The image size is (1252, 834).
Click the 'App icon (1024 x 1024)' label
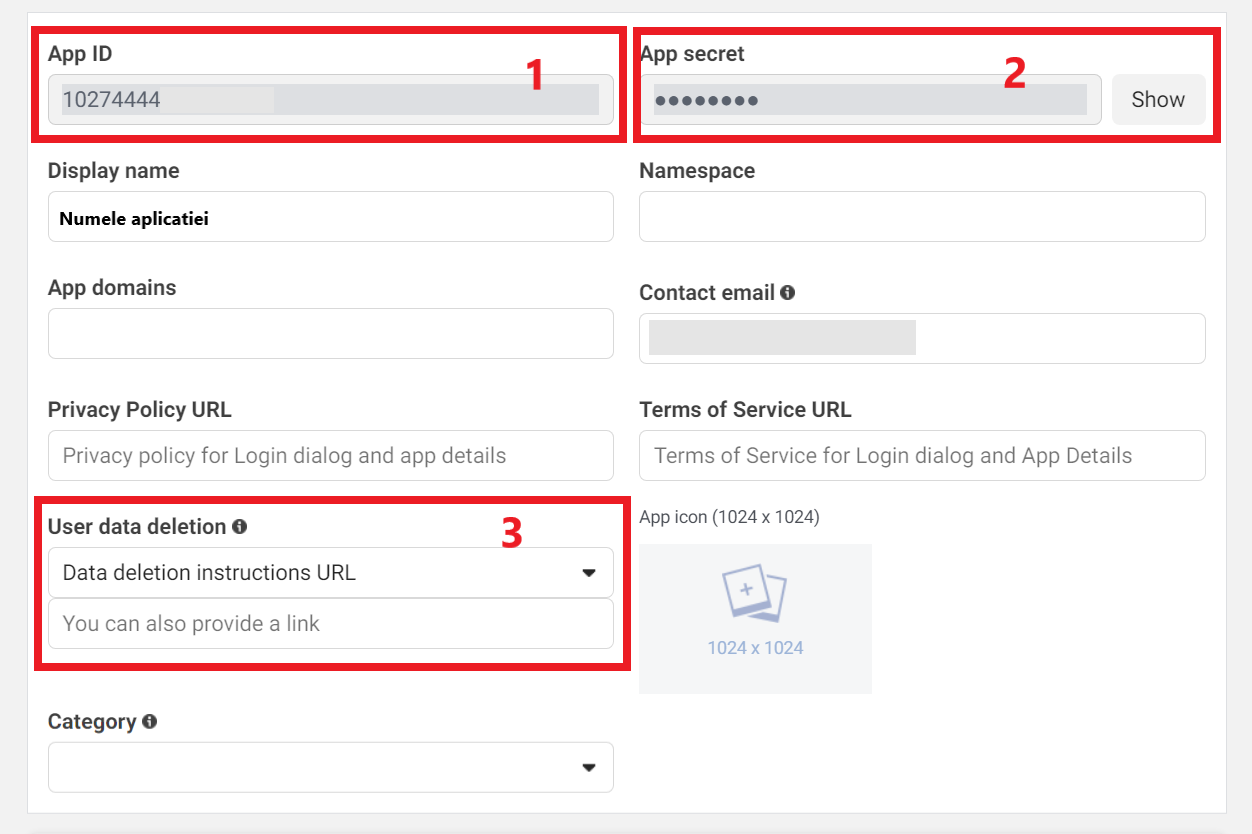(x=729, y=517)
